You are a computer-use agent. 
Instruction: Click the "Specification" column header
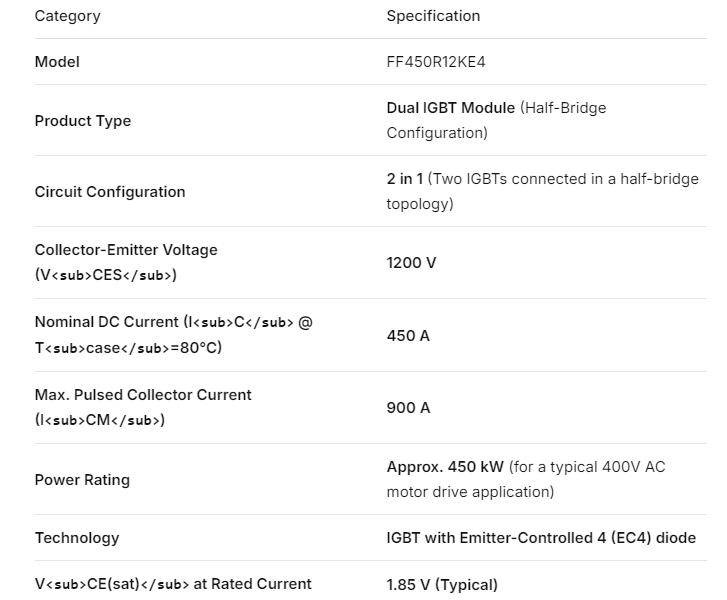433,16
